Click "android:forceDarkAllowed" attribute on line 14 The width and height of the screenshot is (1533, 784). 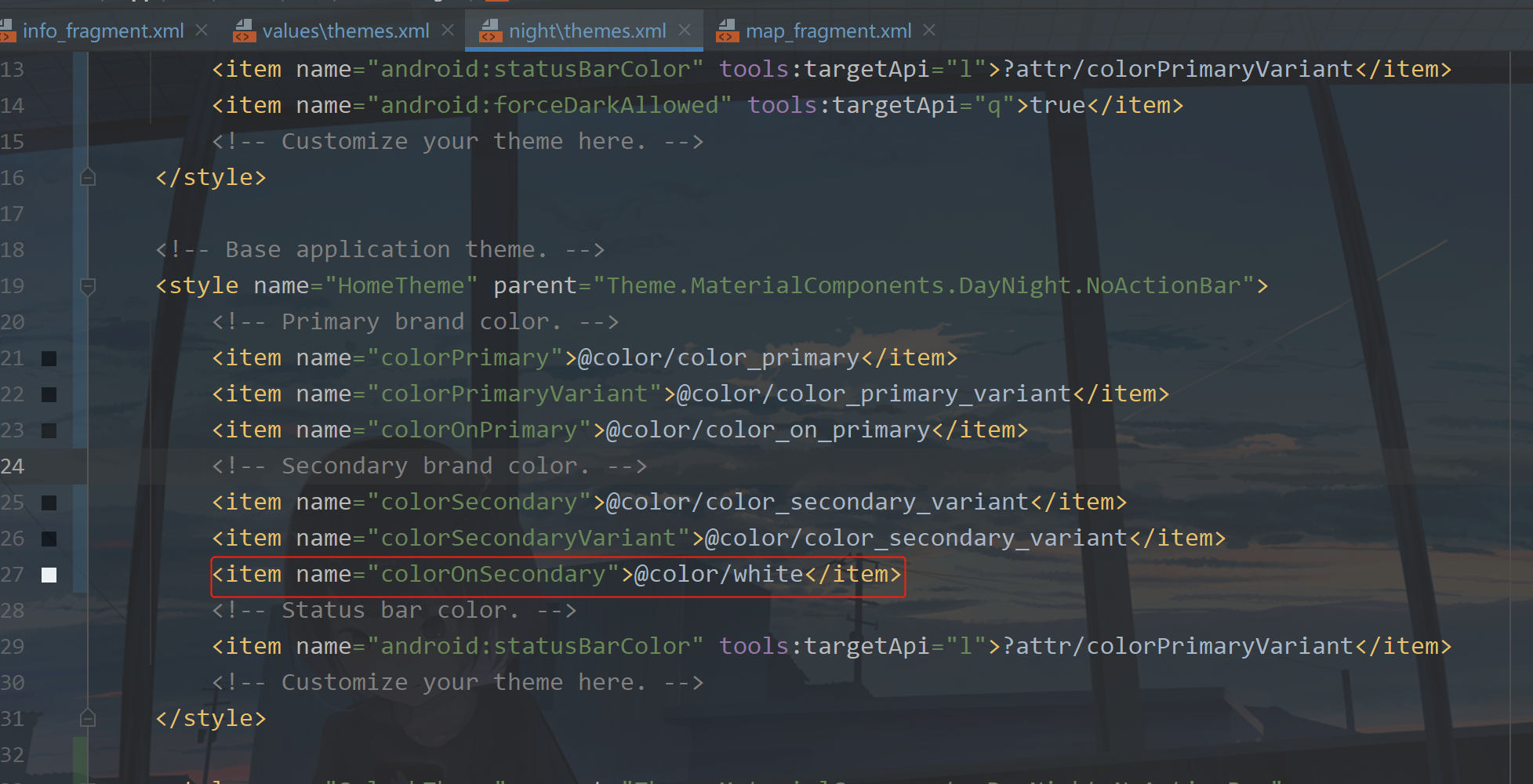549,105
